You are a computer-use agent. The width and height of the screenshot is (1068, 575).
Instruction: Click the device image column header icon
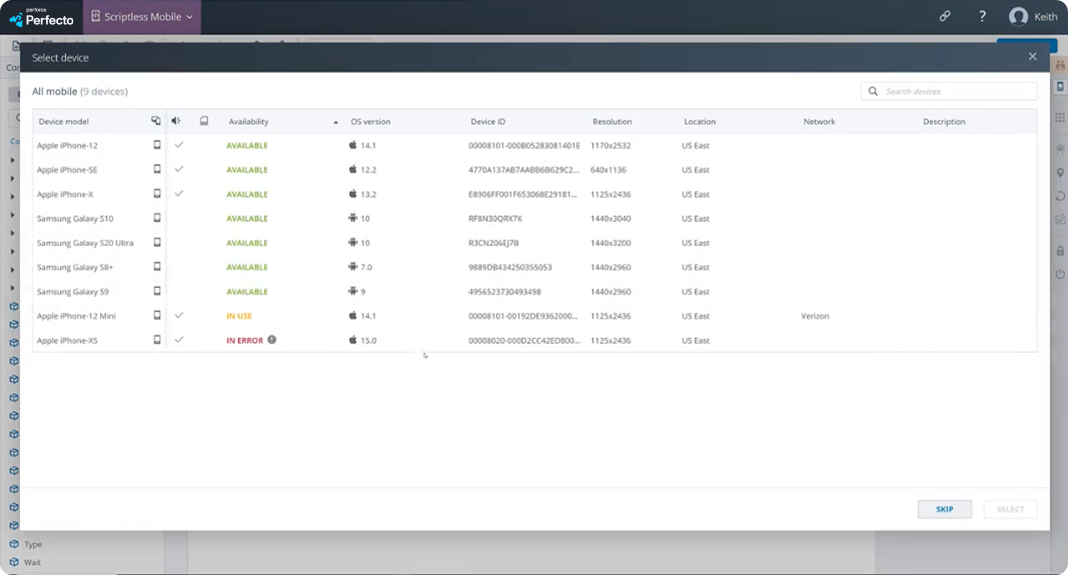point(204,121)
